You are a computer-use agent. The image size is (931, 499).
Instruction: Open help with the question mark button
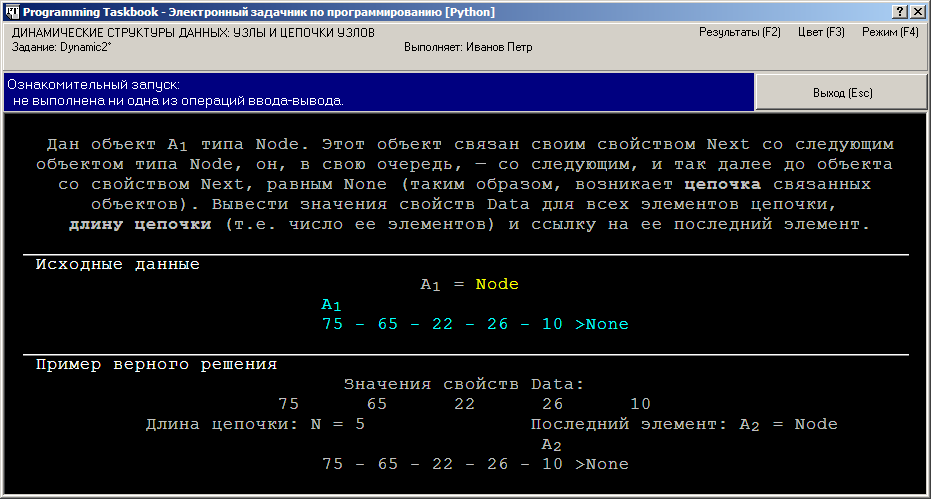click(900, 11)
